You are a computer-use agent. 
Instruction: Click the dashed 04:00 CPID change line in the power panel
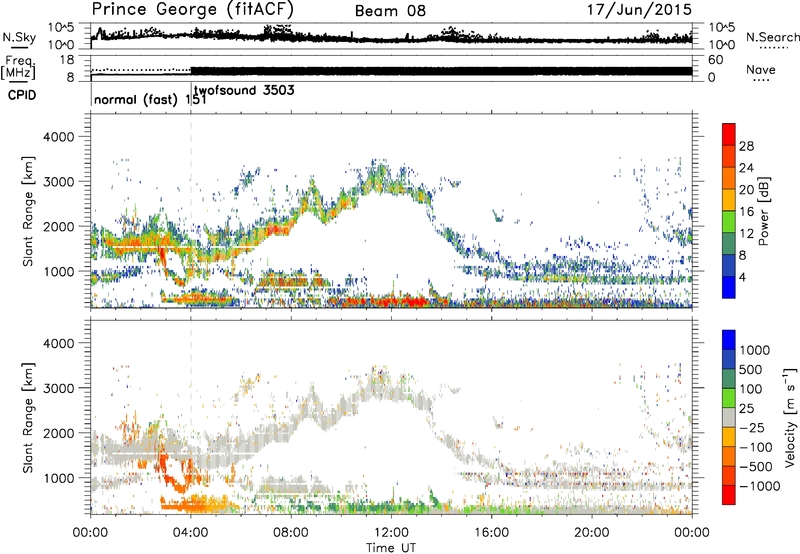coord(191,211)
